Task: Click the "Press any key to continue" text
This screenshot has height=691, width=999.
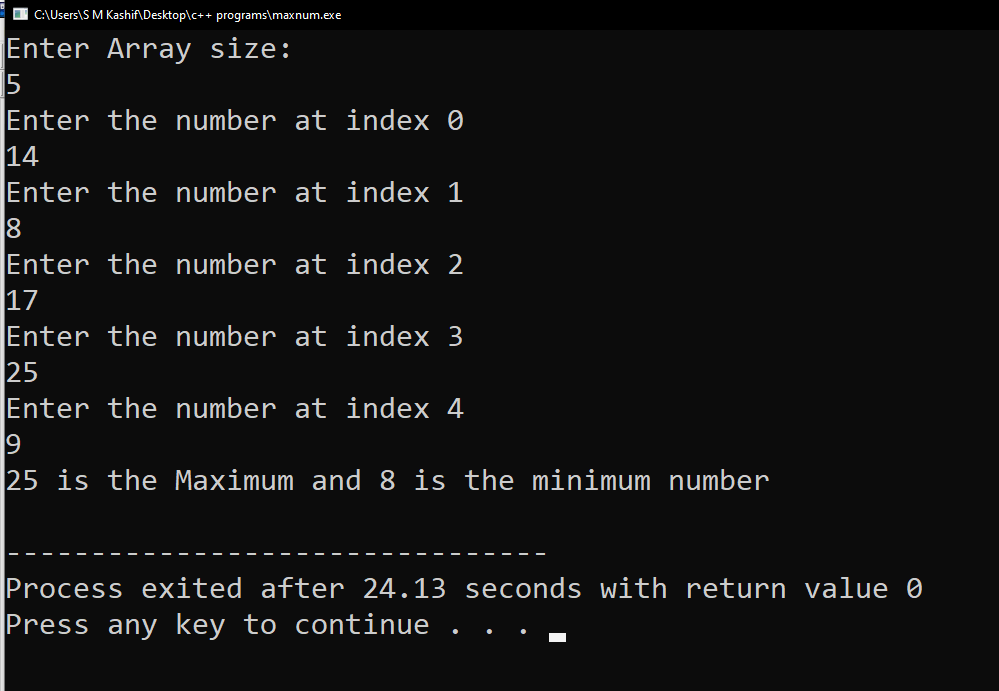Action: coord(217,625)
